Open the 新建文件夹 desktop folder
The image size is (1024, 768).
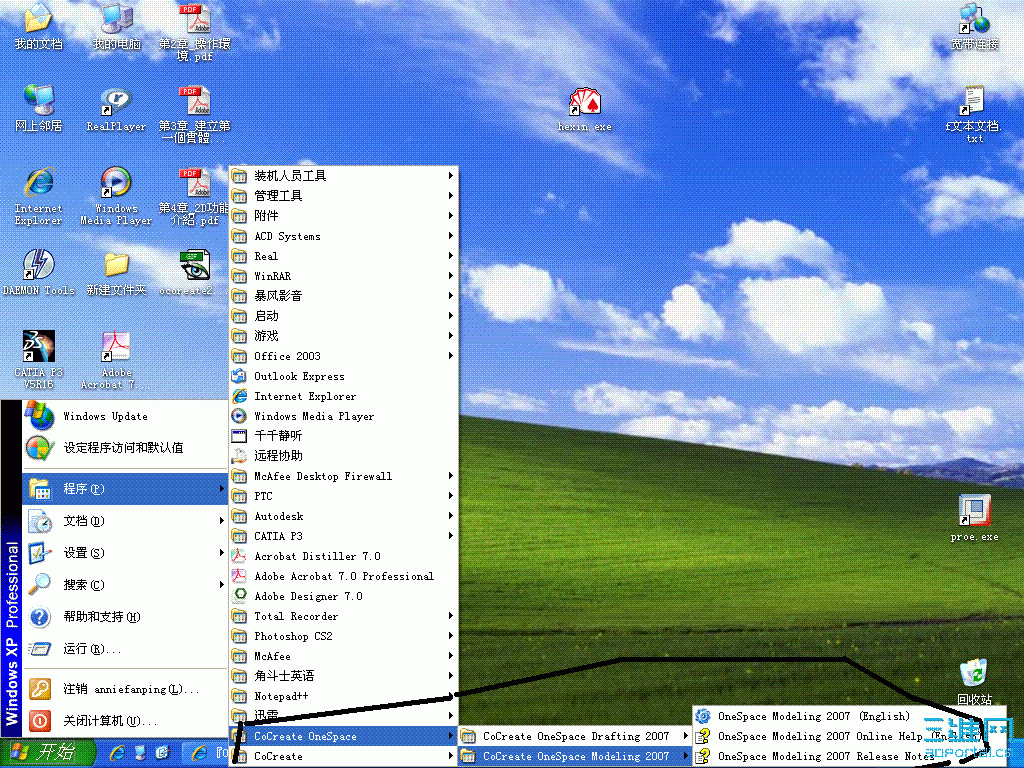116,272
